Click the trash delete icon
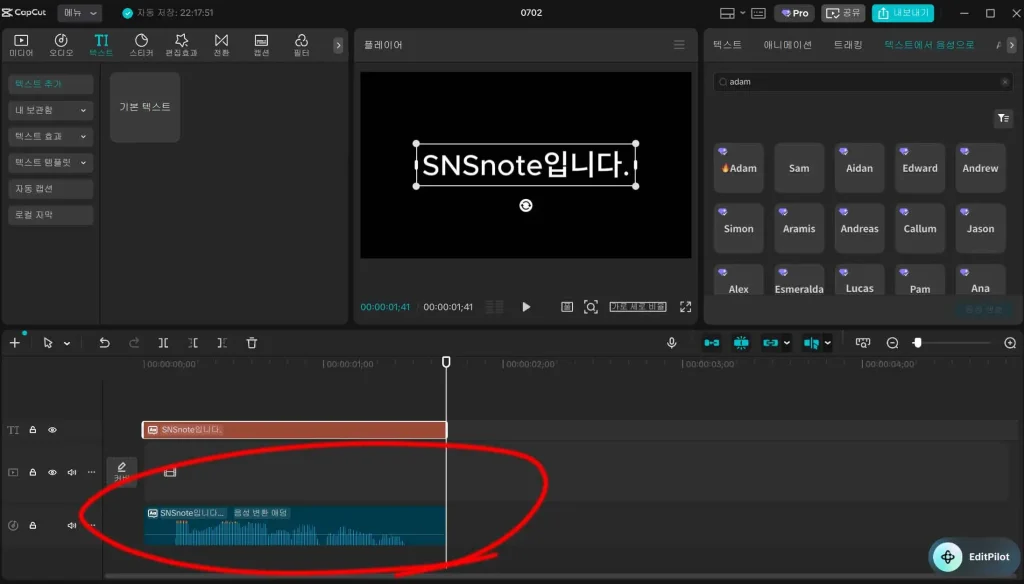The height and width of the screenshot is (584, 1024). click(251, 343)
